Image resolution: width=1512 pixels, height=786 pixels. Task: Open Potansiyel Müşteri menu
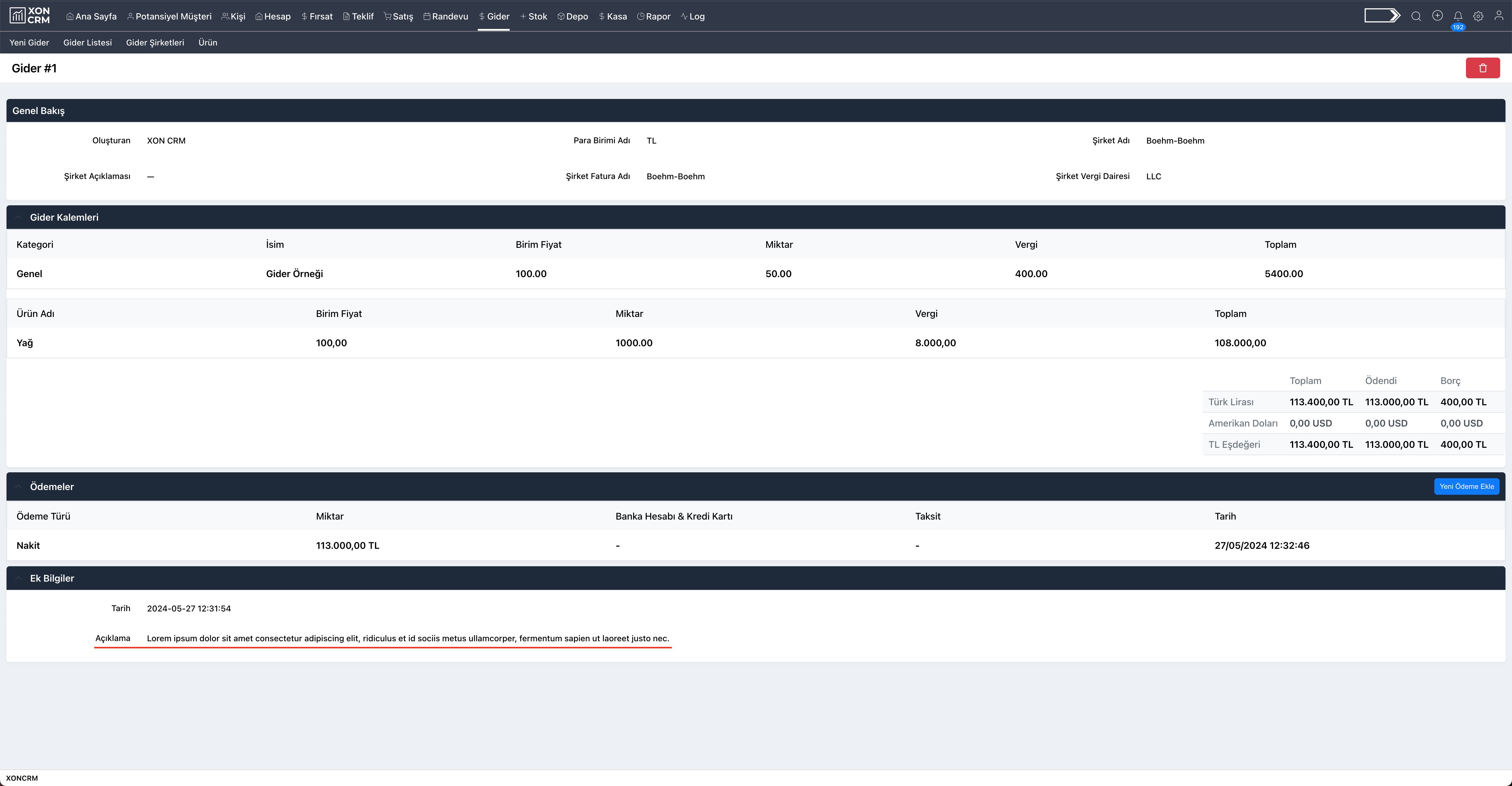[169, 17]
